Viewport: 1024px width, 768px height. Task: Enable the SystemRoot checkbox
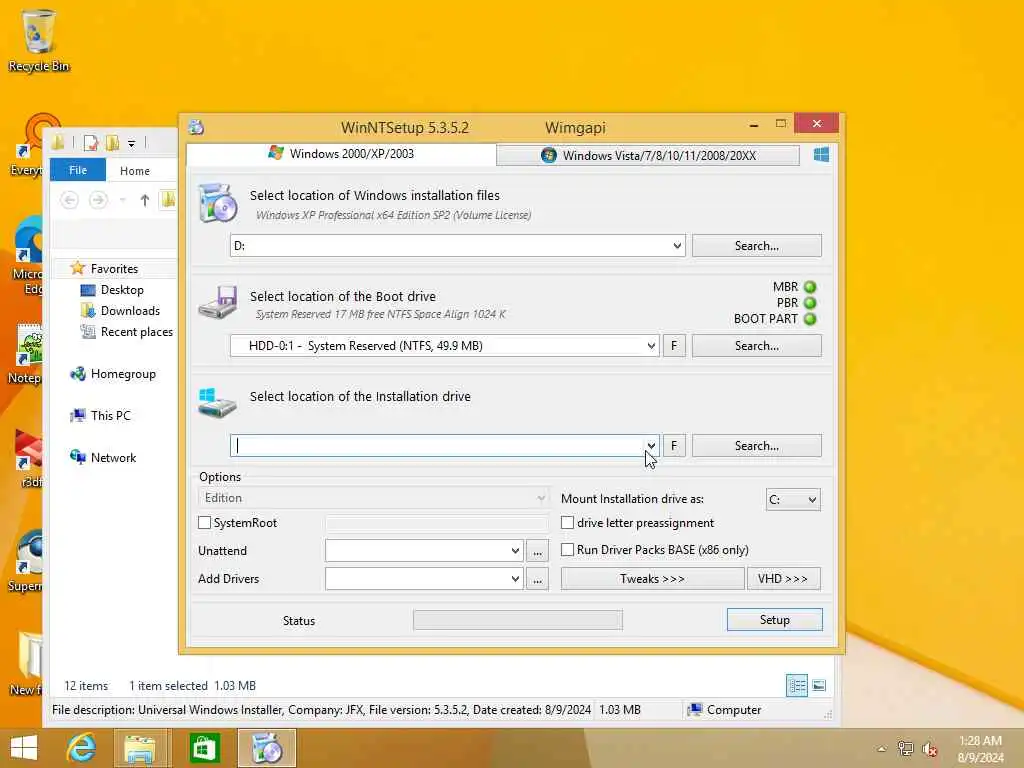[204, 522]
